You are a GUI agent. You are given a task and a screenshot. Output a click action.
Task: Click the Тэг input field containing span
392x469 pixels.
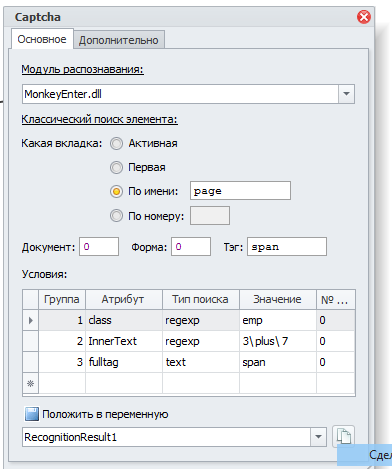287,247
